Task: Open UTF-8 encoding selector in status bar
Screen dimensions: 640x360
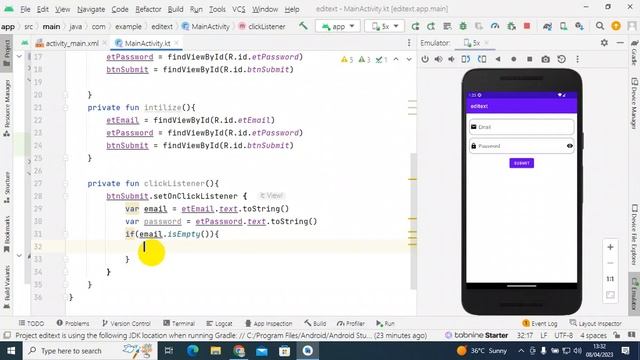Action: (x=564, y=335)
